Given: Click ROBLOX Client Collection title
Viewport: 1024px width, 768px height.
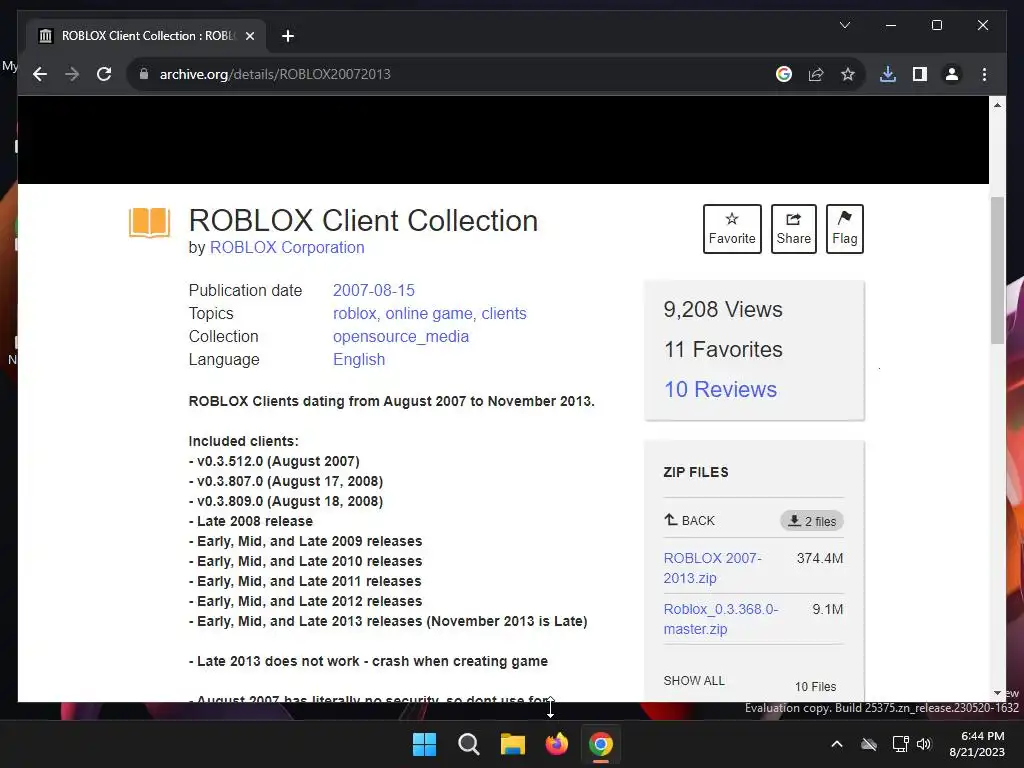Looking at the screenshot, I should click(363, 221).
